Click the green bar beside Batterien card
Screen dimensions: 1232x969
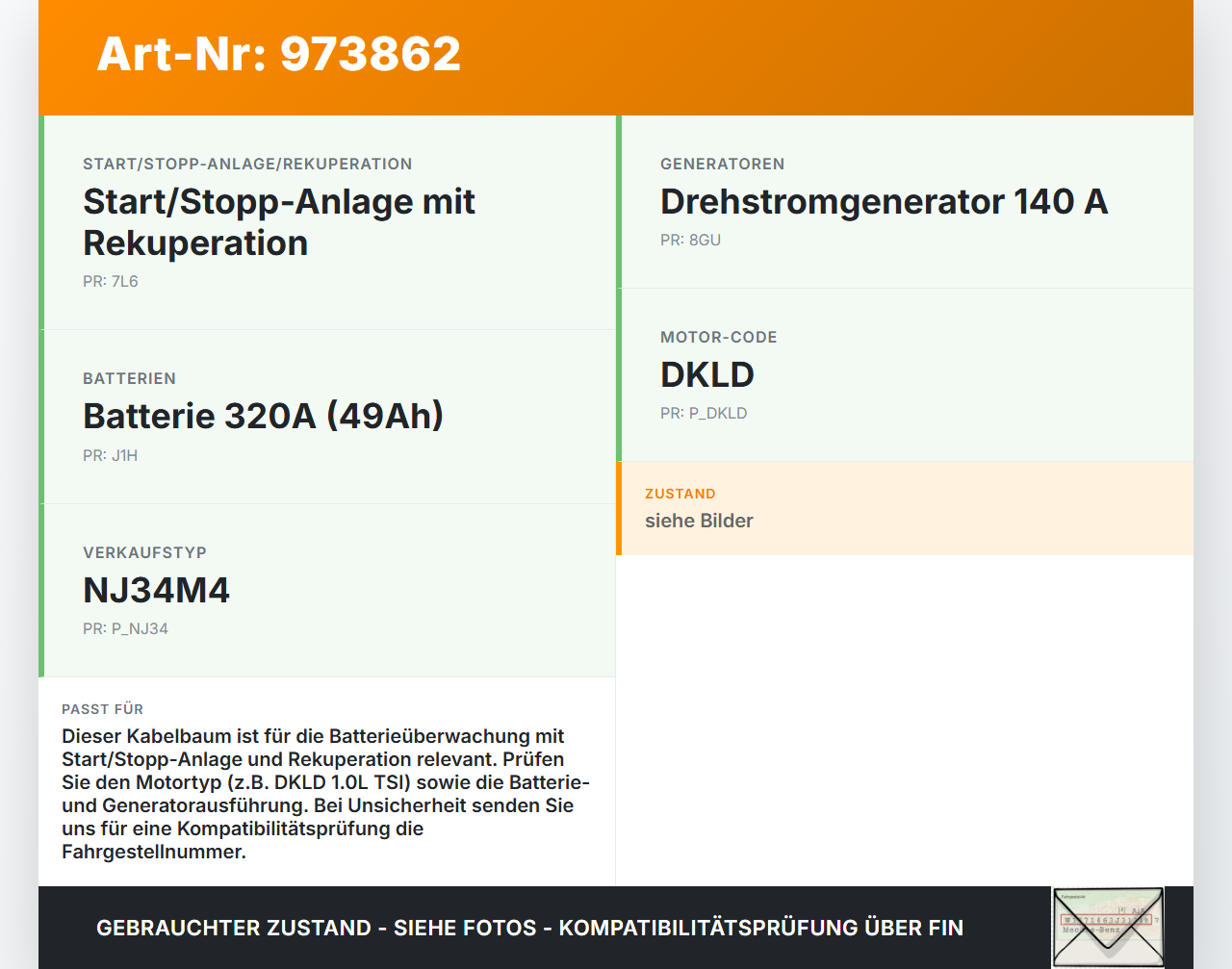click(x=41, y=416)
